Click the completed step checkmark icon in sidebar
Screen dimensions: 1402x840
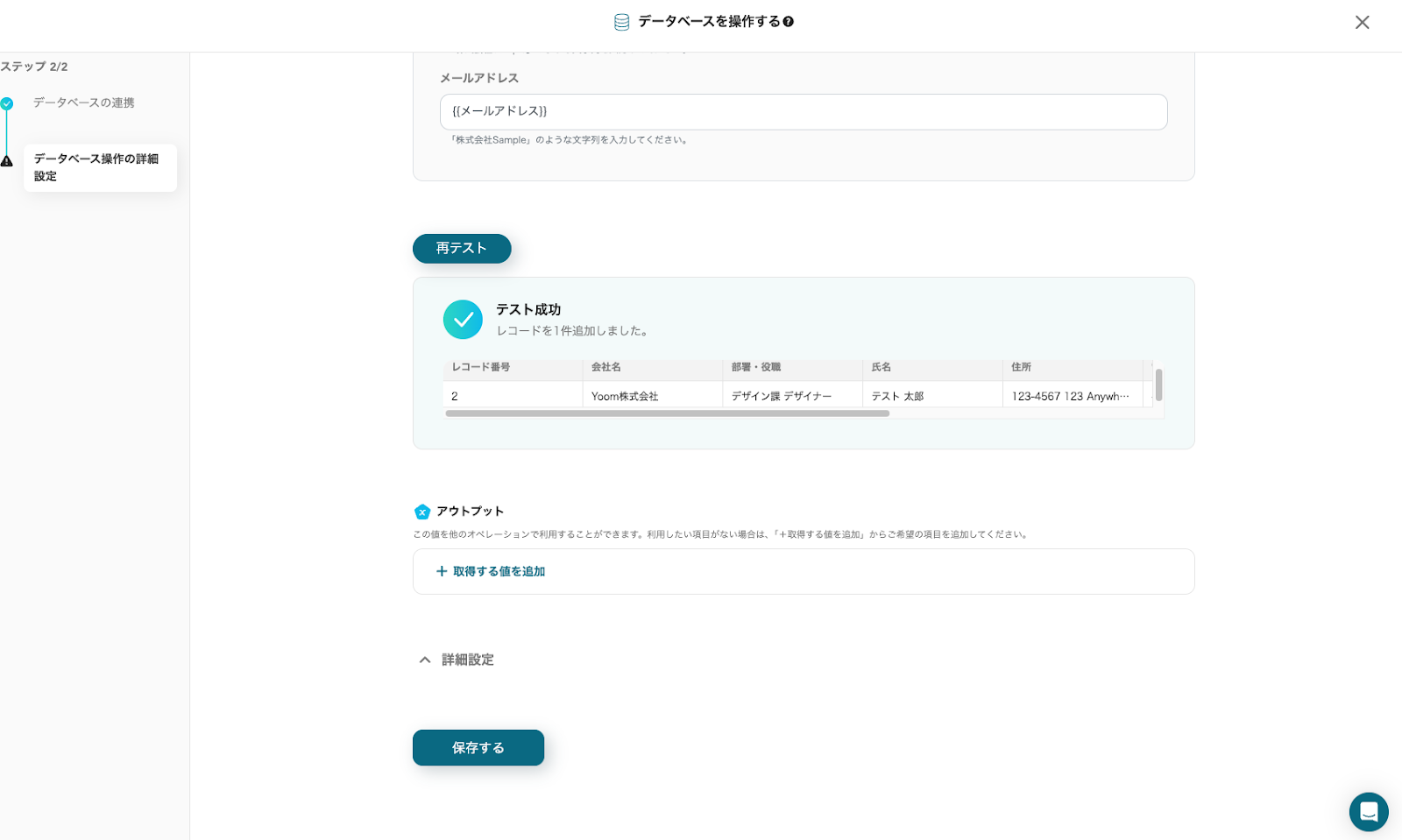point(7,103)
